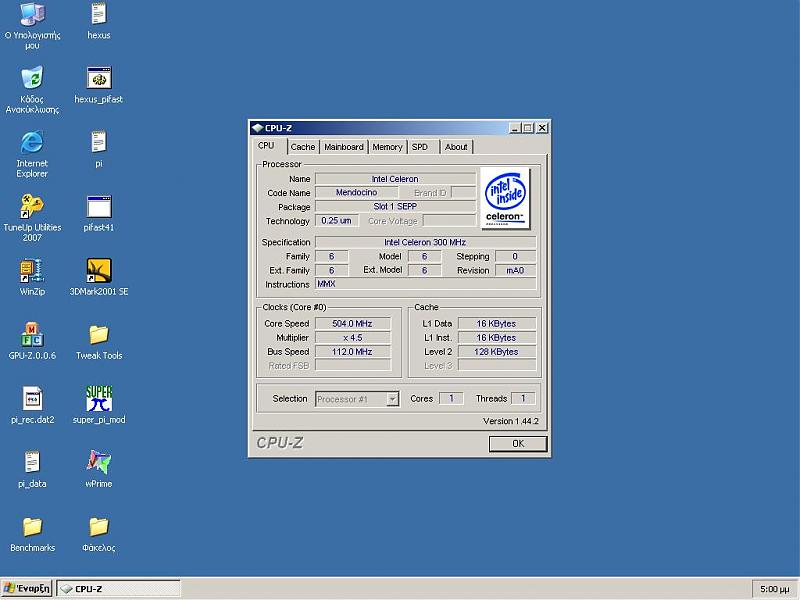Click the Revision value mA0

click(515, 270)
